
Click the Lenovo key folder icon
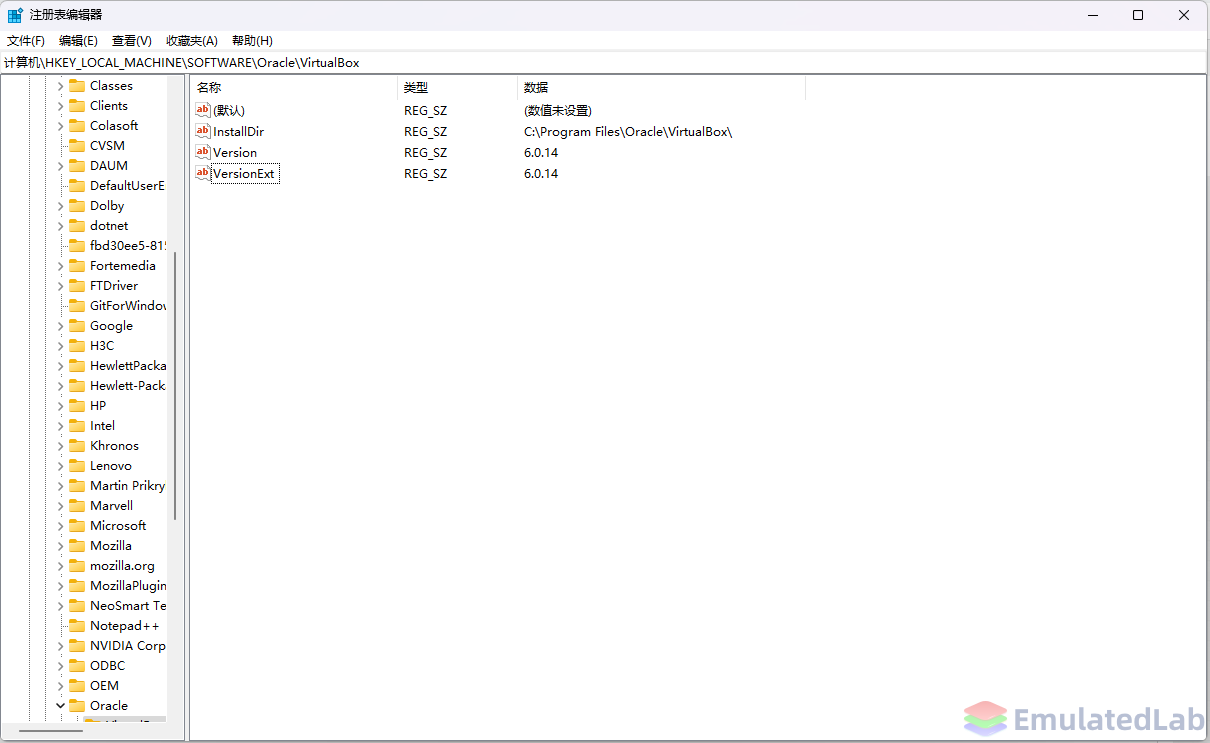click(x=77, y=466)
